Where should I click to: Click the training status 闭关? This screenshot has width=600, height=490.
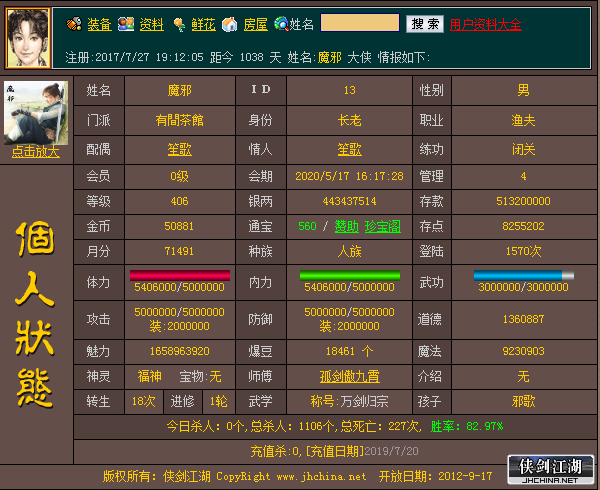pyautogui.click(x=523, y=150)
